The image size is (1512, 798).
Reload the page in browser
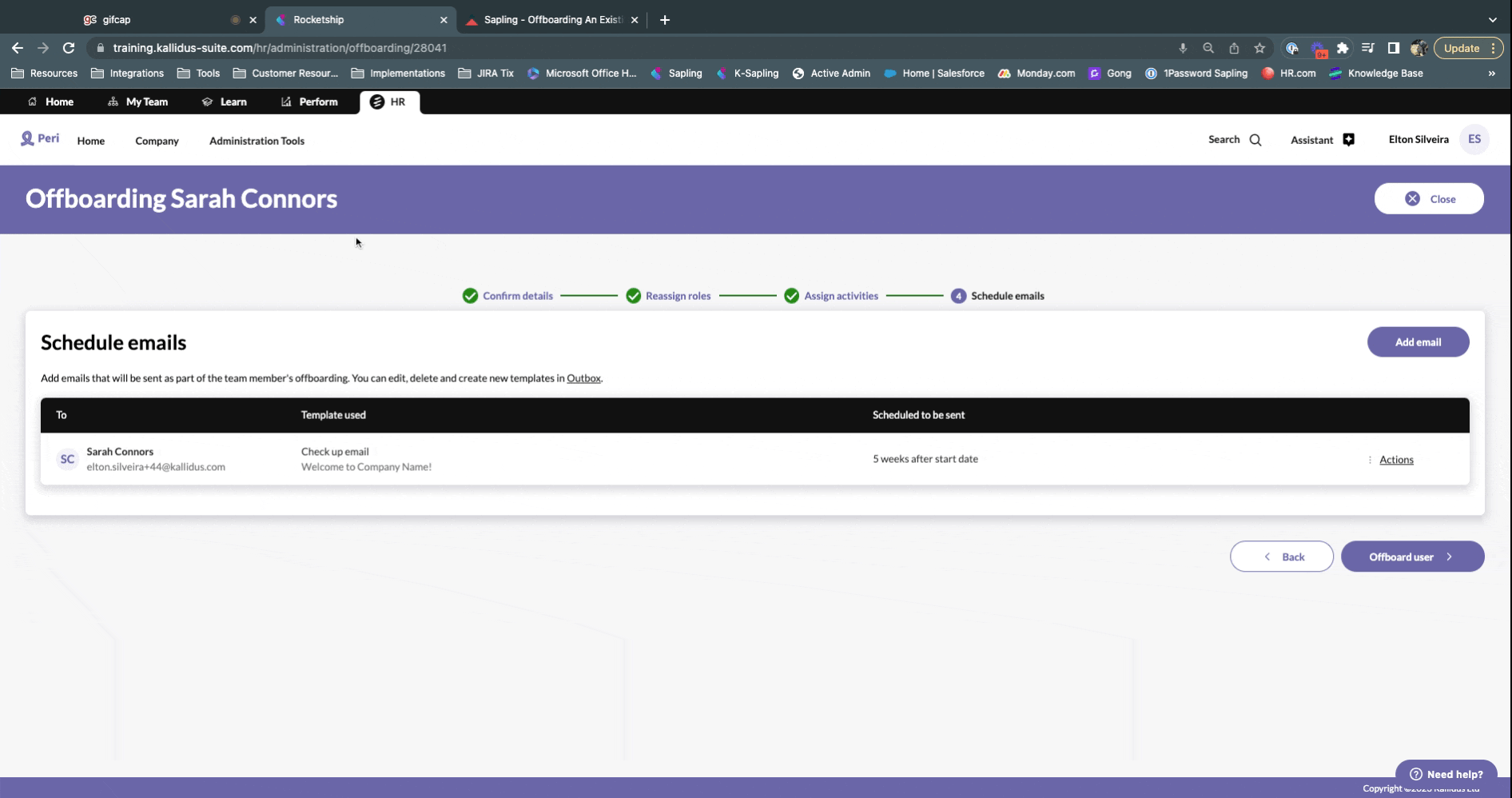(x=69, y=48)
